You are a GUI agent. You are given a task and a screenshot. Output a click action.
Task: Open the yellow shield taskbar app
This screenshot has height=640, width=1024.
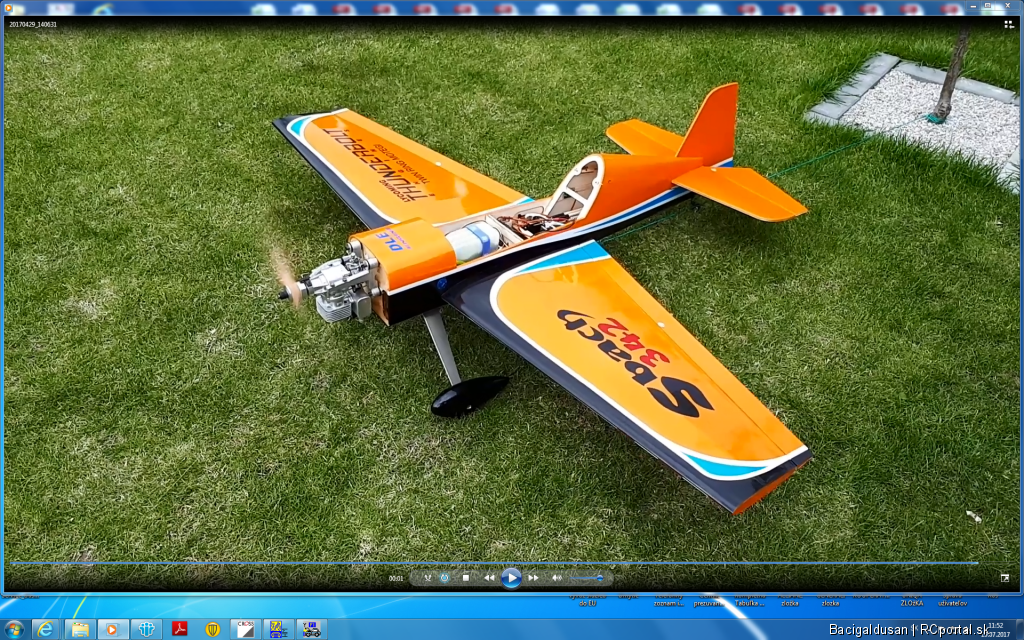click(212, 629)
